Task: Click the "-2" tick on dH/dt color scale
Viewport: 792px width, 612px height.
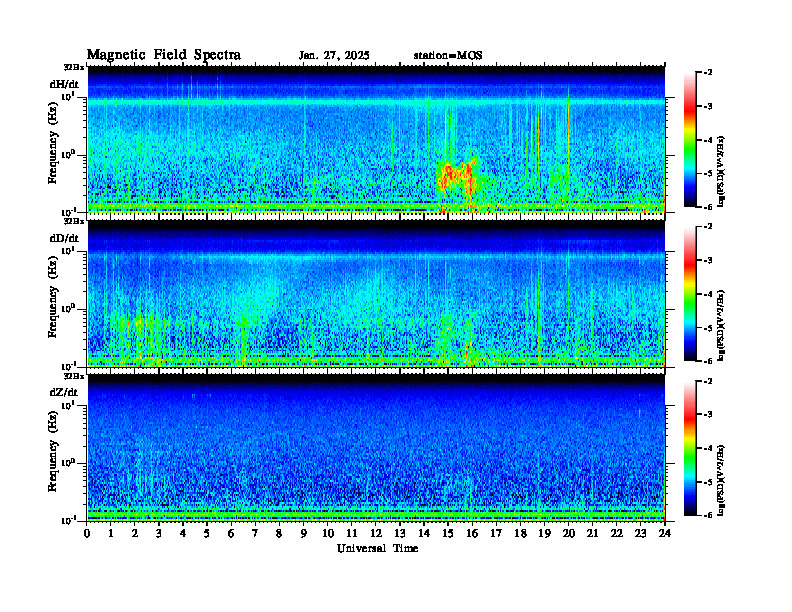Action: [x=708, y=73]
